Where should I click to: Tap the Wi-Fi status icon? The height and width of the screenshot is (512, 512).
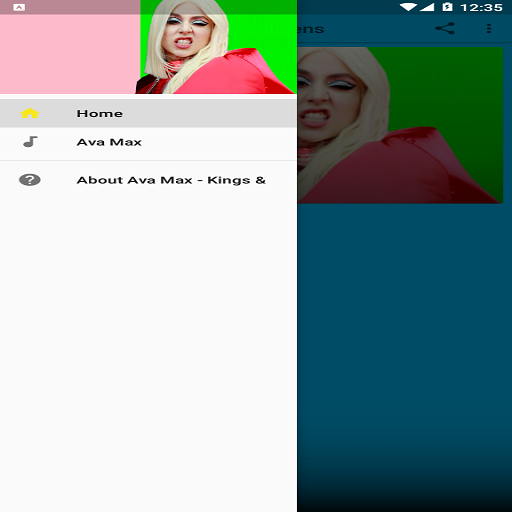(408, 7)
